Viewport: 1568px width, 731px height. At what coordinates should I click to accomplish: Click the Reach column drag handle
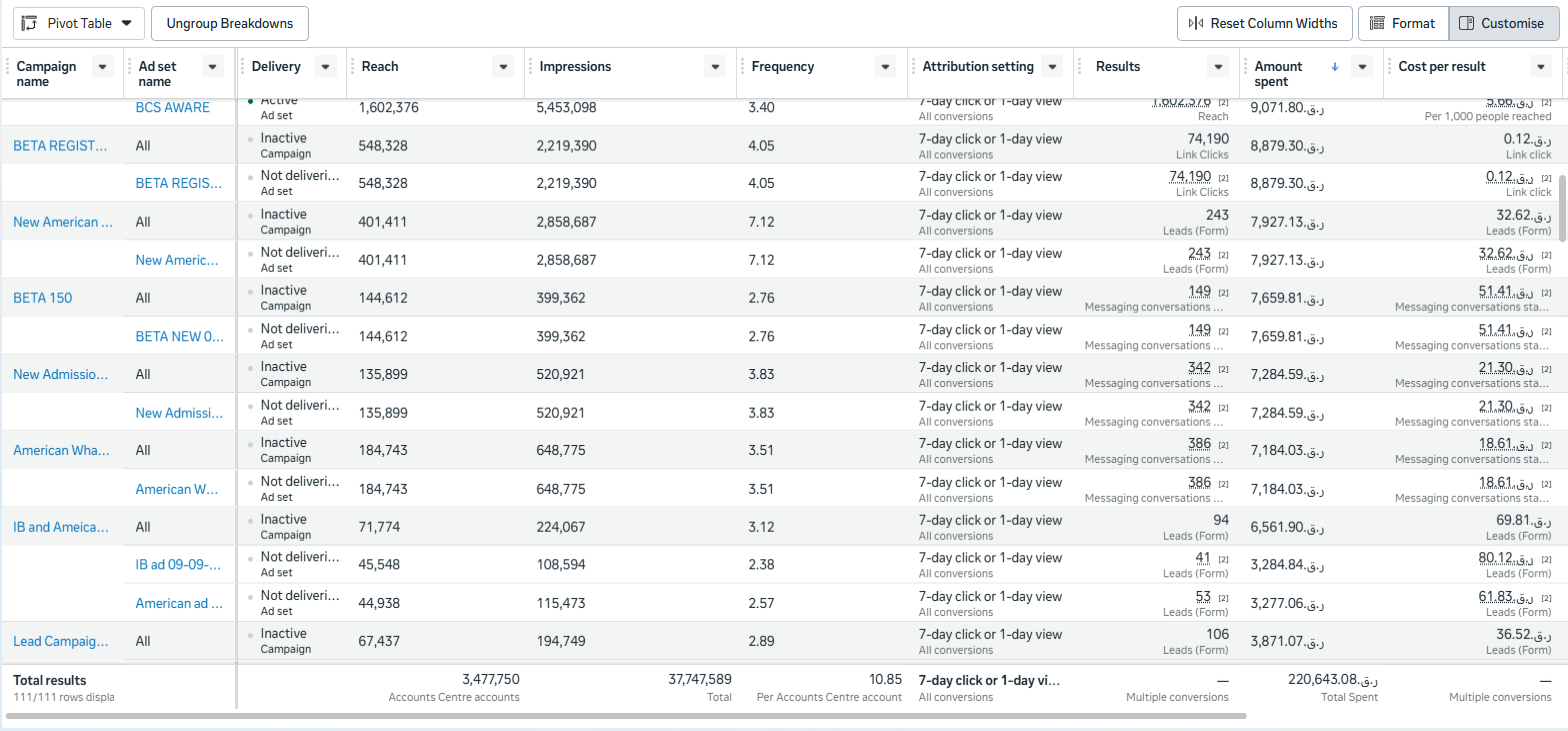tap(352, 67)
